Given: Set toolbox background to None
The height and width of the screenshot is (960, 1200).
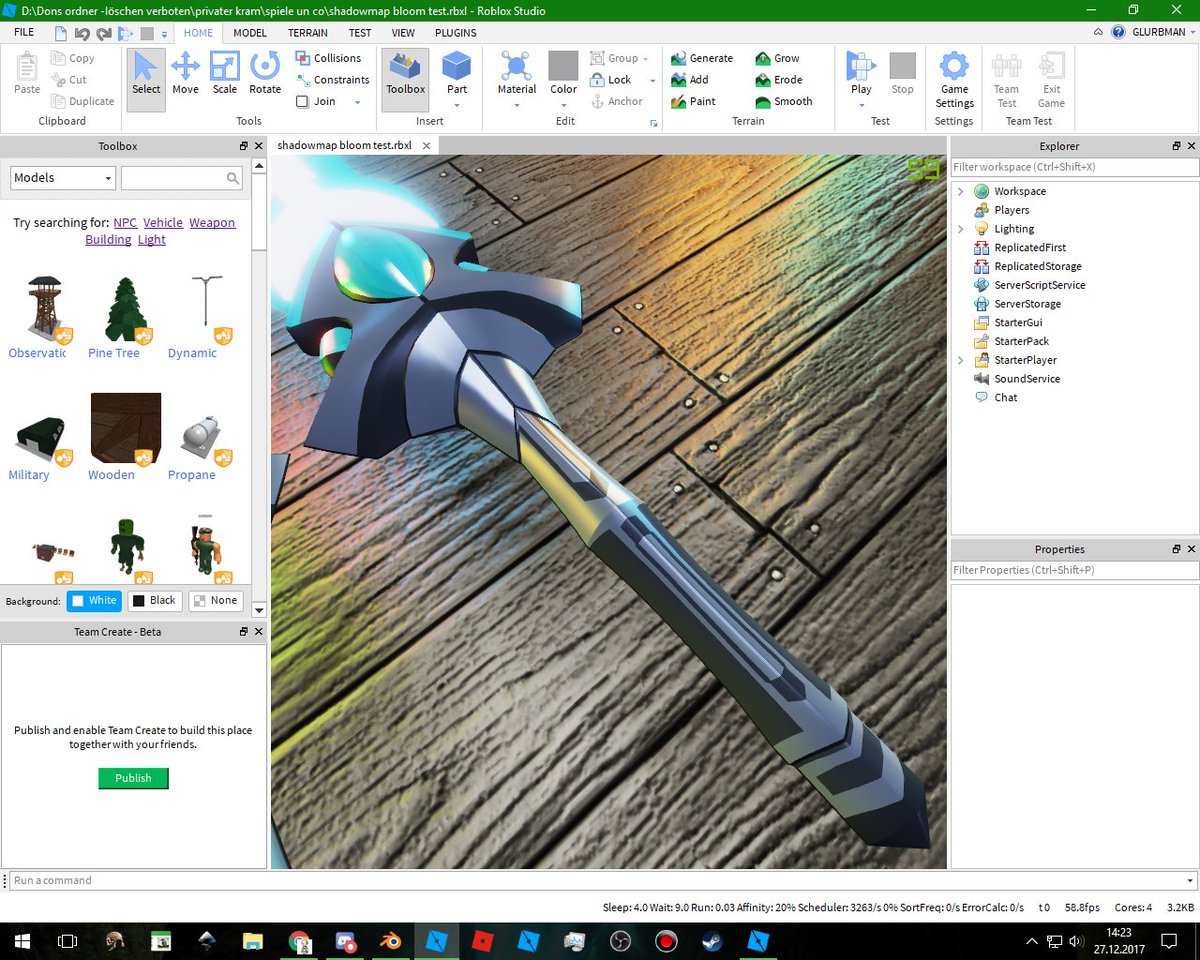Looking at the screenshot, I should [x=215, y=601].
